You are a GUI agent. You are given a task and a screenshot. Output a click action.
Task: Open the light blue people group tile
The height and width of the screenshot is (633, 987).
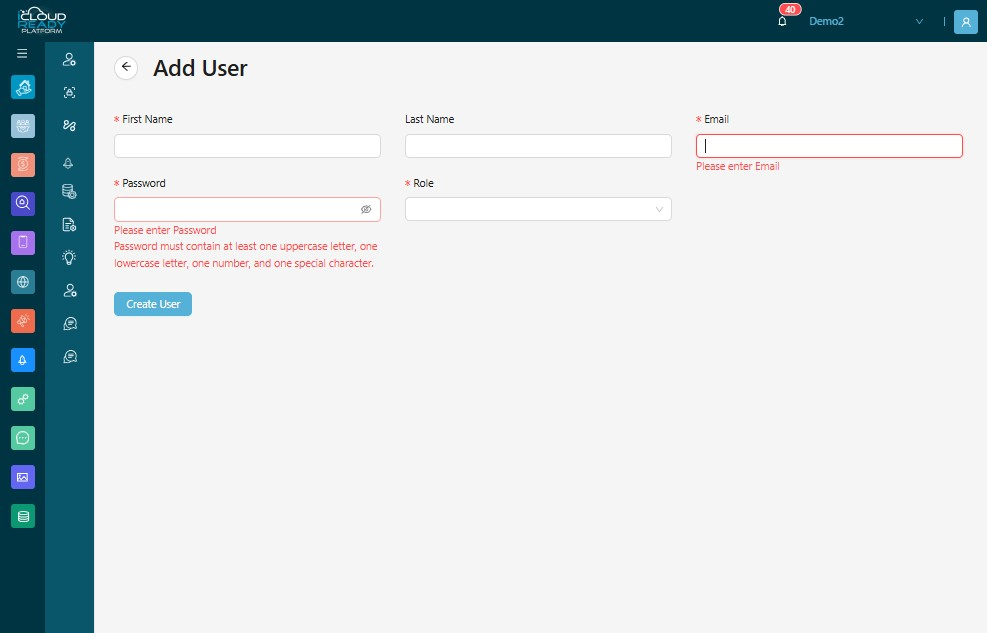coord(23,126)
